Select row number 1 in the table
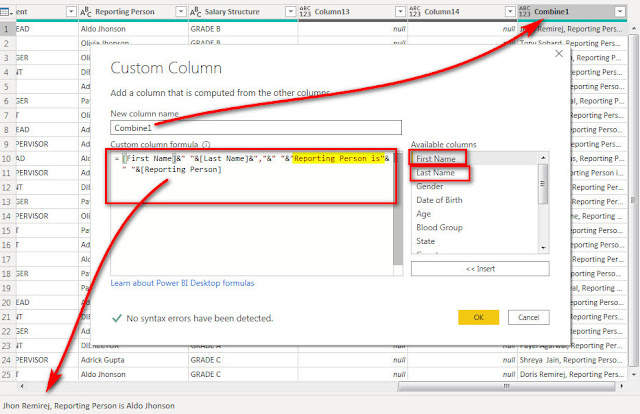 (x=7, y=29)
